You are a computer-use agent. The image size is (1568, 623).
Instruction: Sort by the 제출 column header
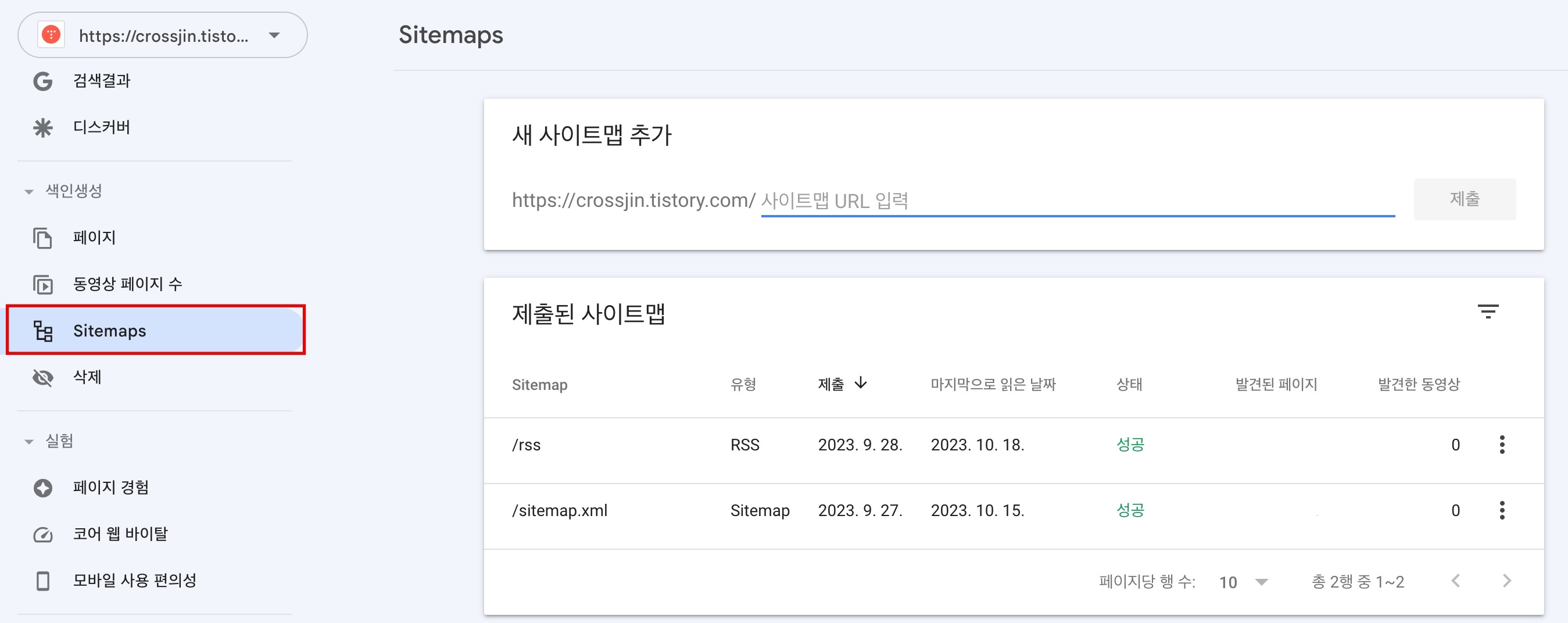coord(831,385)
